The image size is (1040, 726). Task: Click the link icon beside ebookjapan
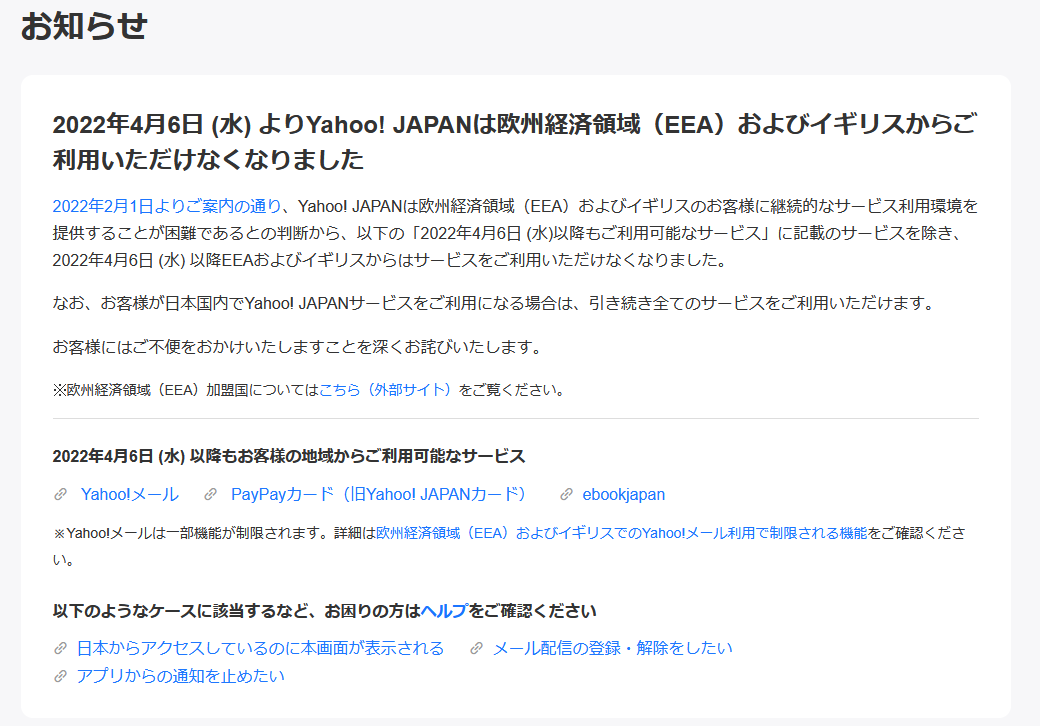pyautogui.click(x=566, y=495)
